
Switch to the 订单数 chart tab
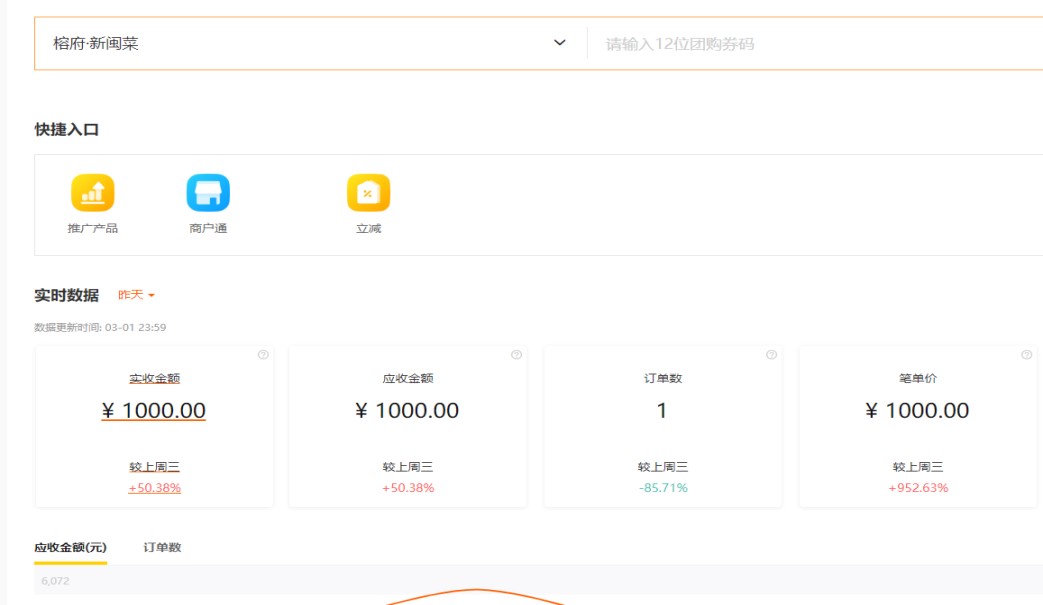pos(162,547)
